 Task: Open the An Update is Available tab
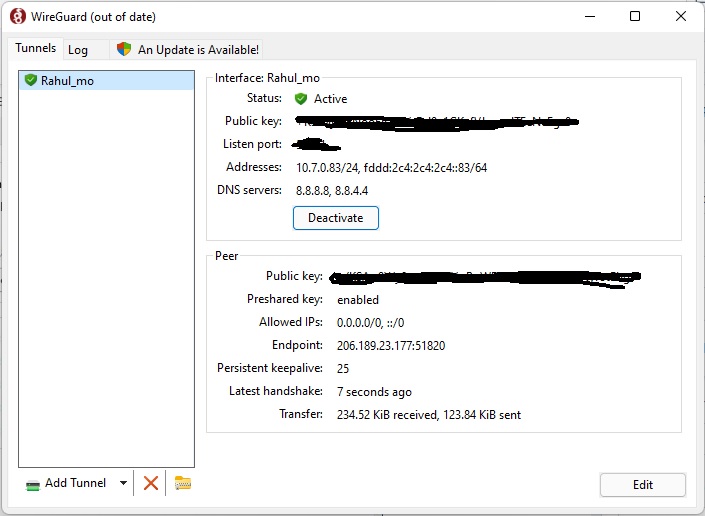click(x=187, y=49)
